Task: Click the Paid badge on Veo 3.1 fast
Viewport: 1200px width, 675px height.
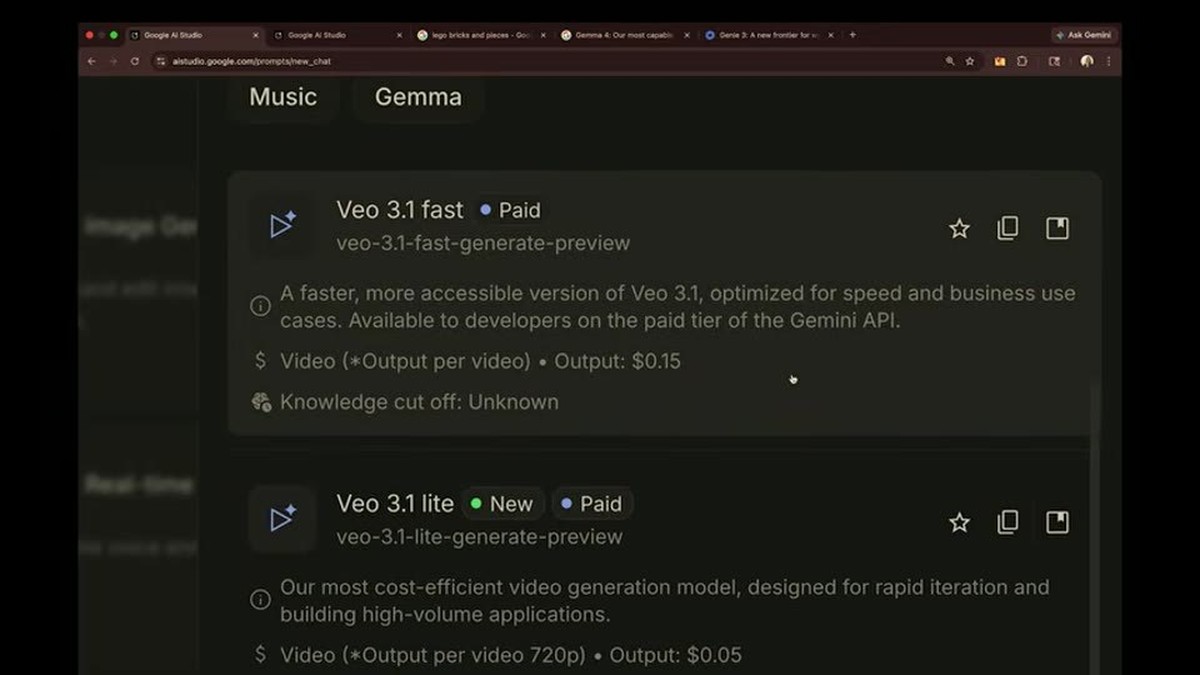Action: 510,210
